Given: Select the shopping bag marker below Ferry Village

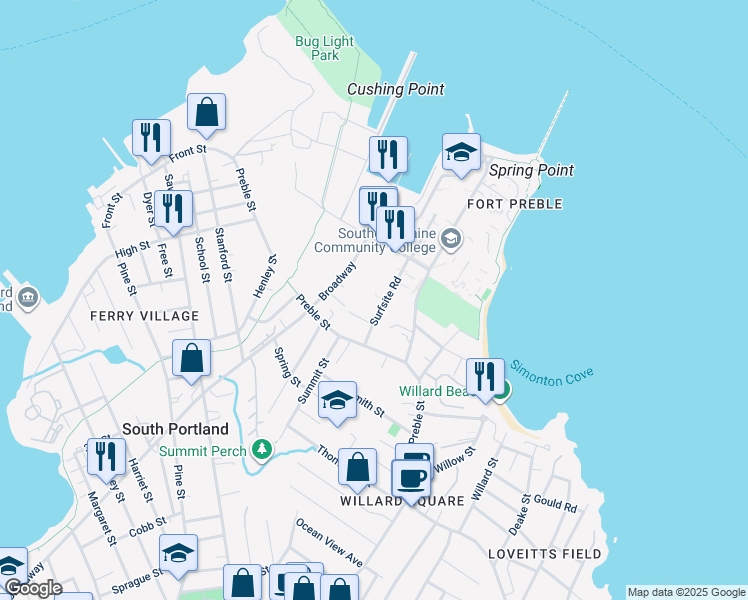Looking at the screenshot, I should [191, 359].
